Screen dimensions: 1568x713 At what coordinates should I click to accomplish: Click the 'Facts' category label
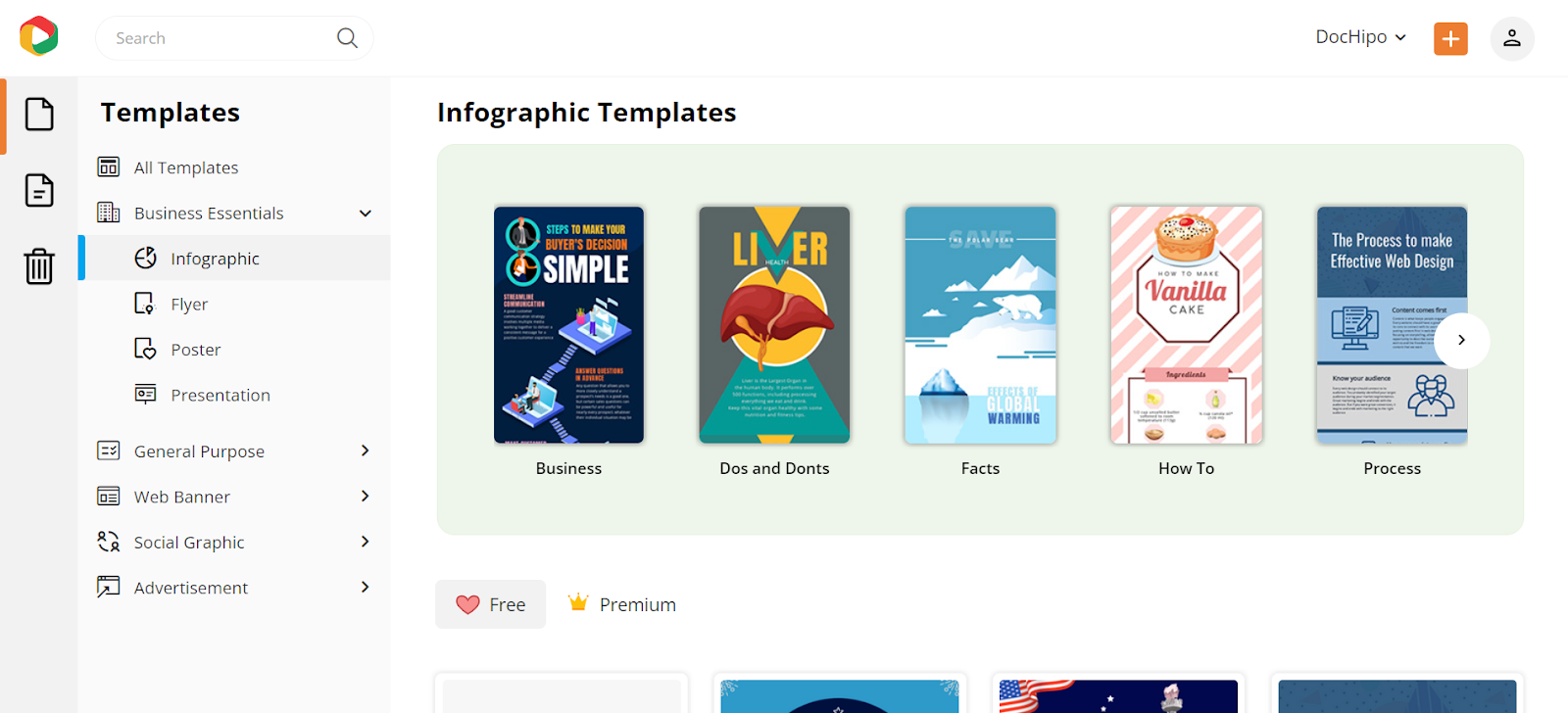(x=980, y=468)
